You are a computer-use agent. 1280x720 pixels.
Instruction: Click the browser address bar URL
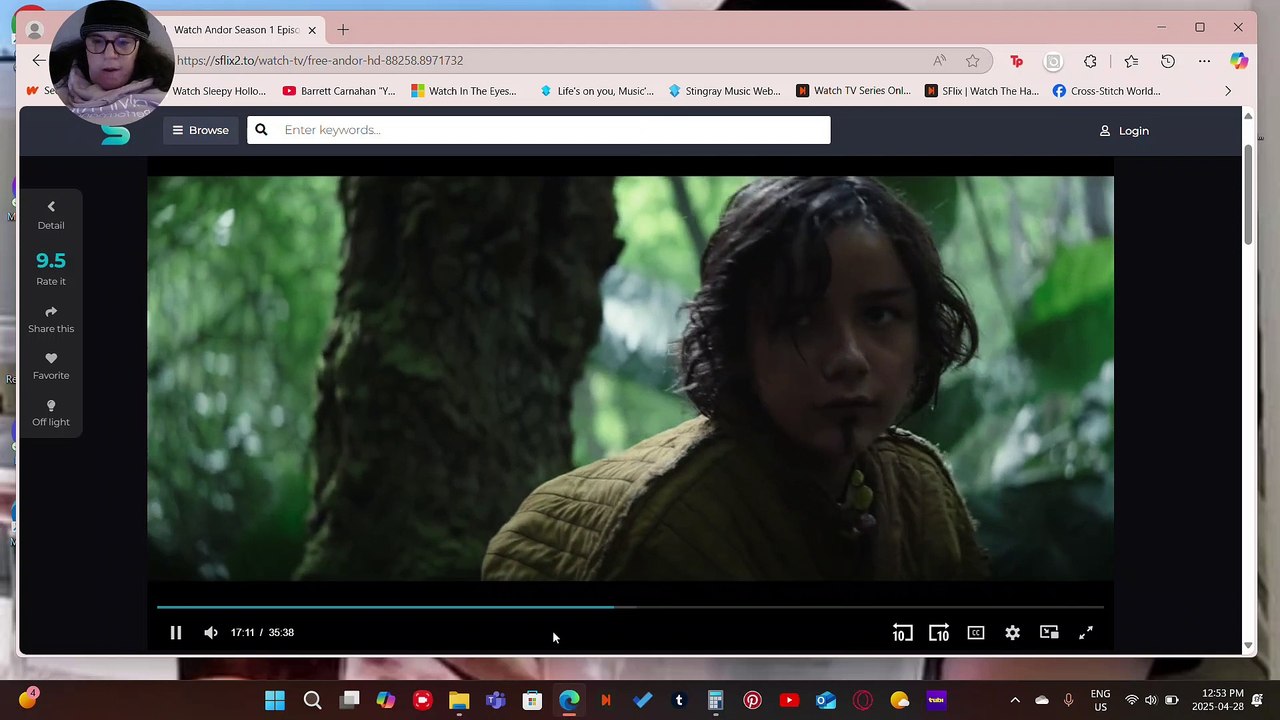coord(320,61)
